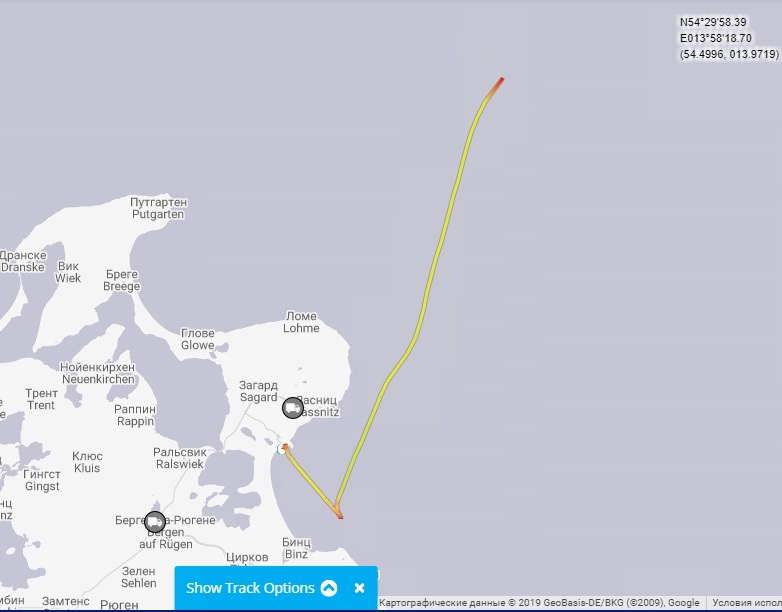Open the Условия использования terms link
Screen dimensions: 782x612
point(747,603)
